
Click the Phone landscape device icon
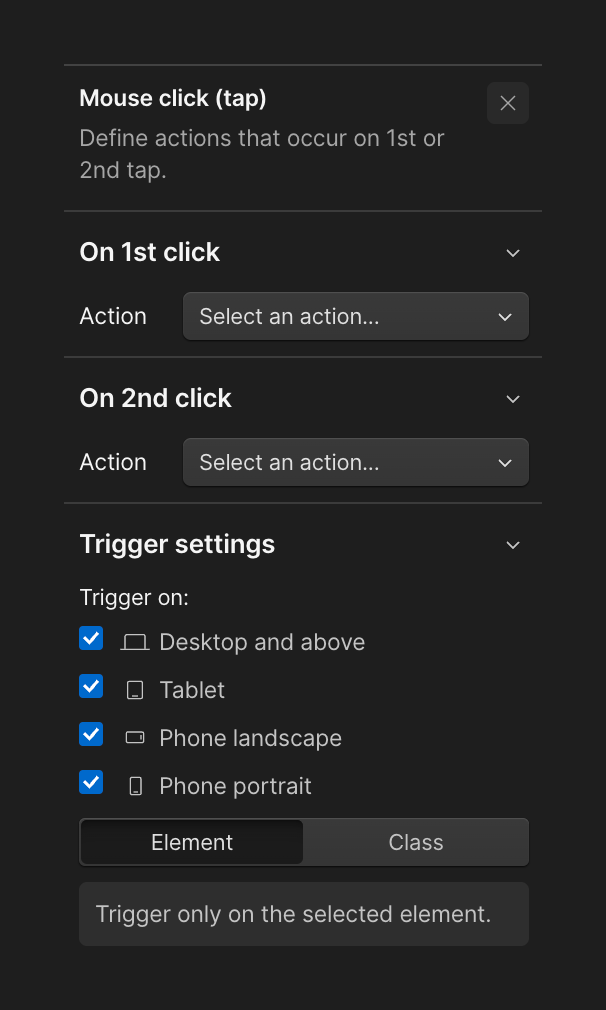134,734
